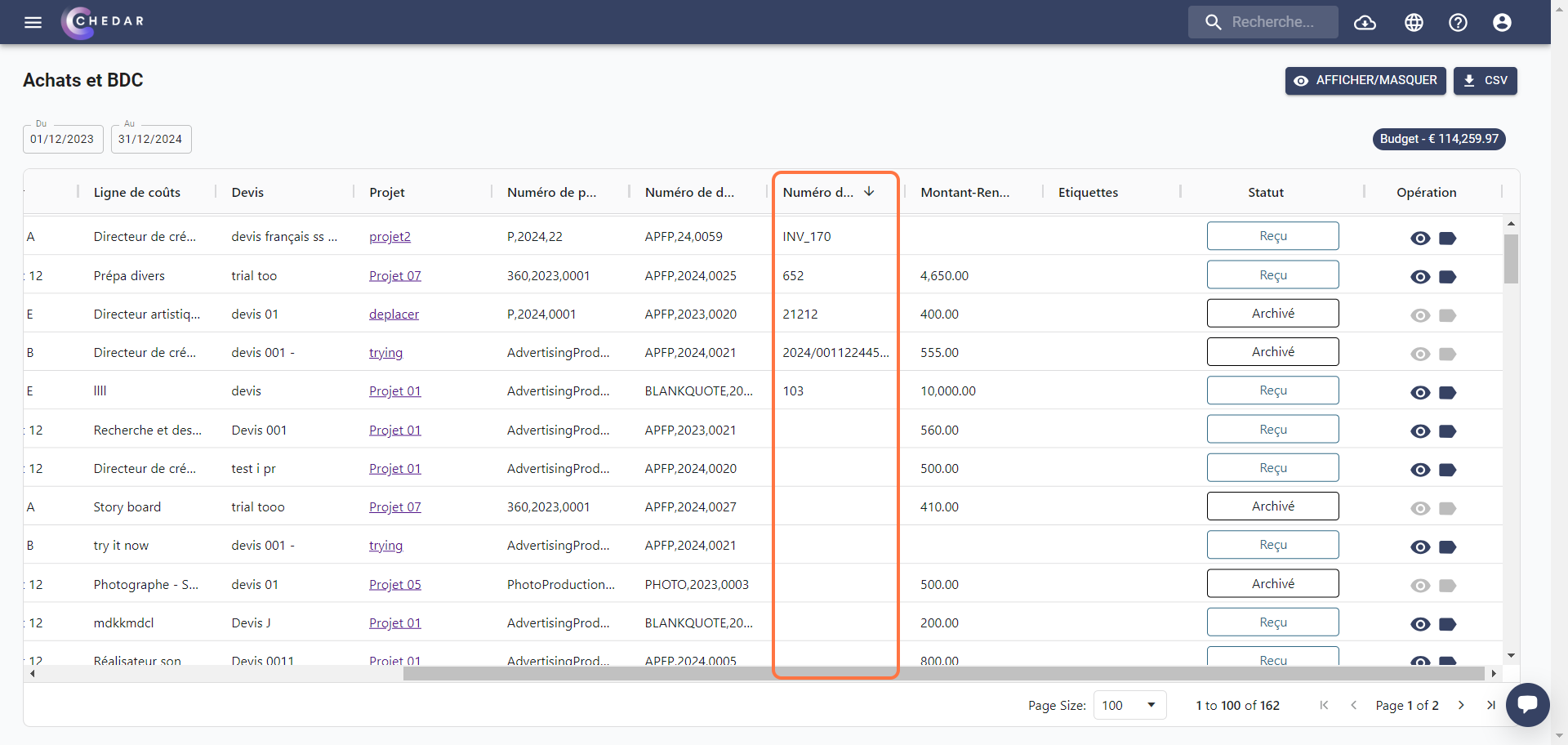Click the AFFICHER/MASQUER button

click(x=1365, y=81)
